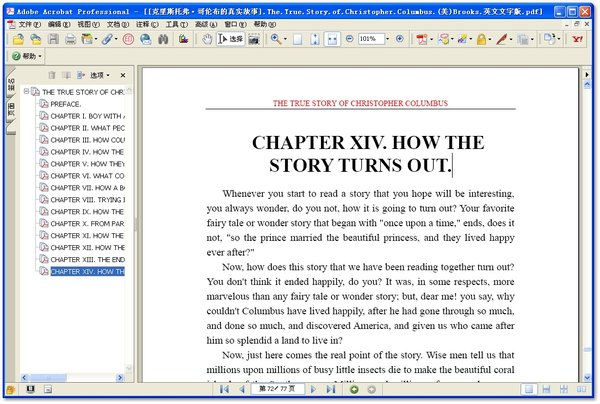Edit the 101% zoom percentage field
The height and width of the screenshot is (404, 600).
coord(371,39)
